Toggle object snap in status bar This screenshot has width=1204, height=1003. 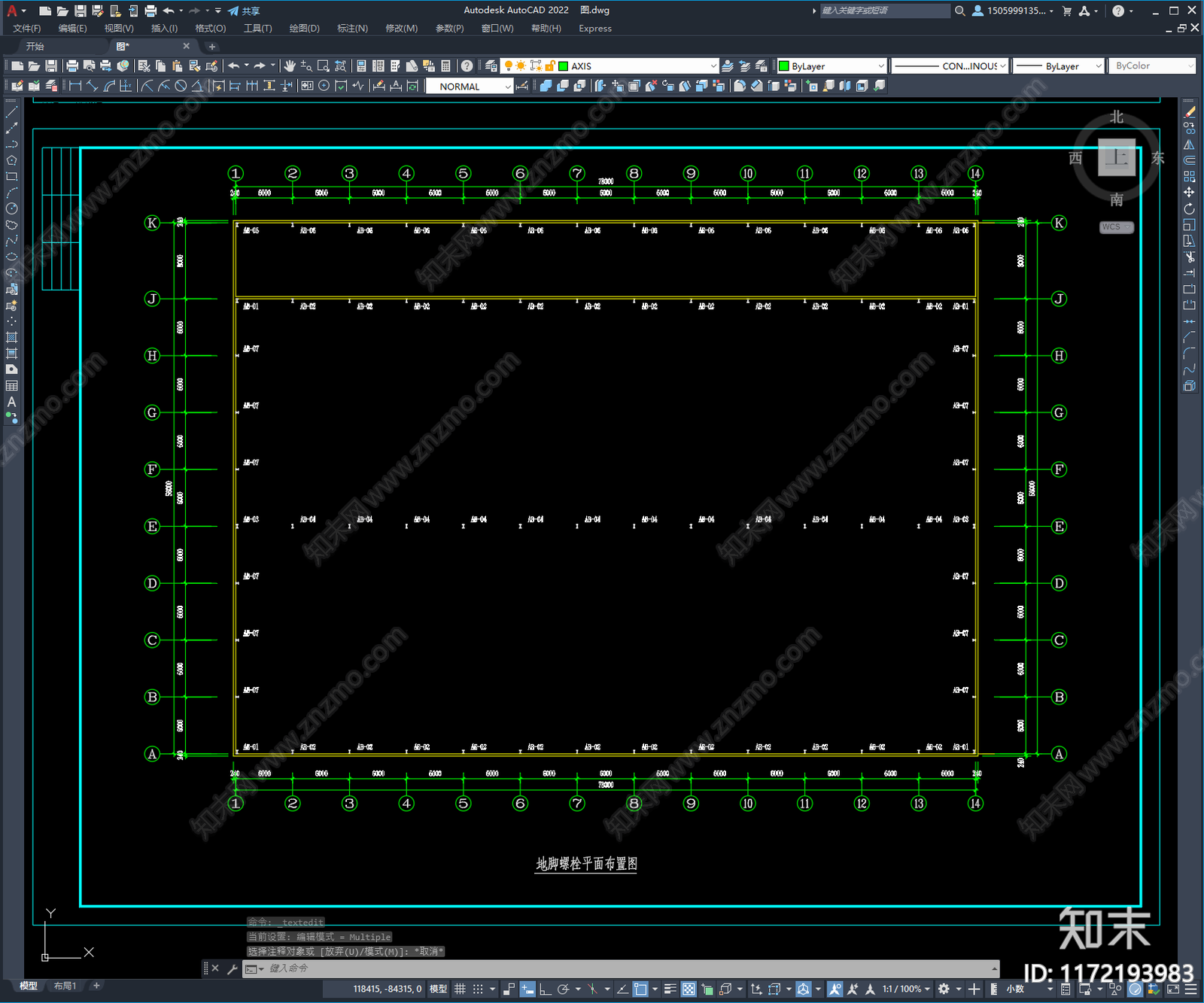coord(640,989)
